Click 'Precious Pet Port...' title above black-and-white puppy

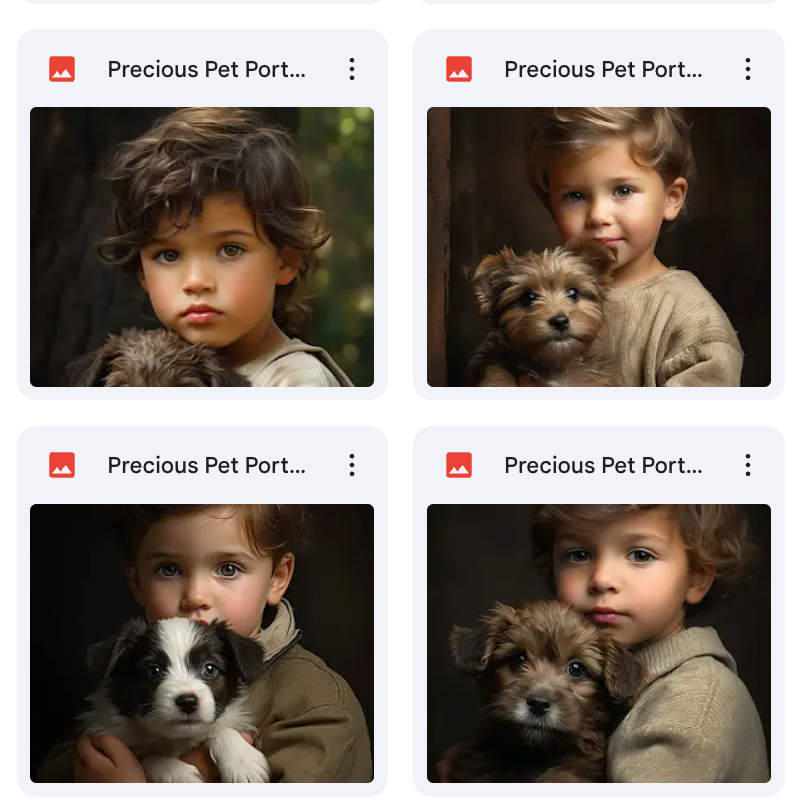(206, 465)
